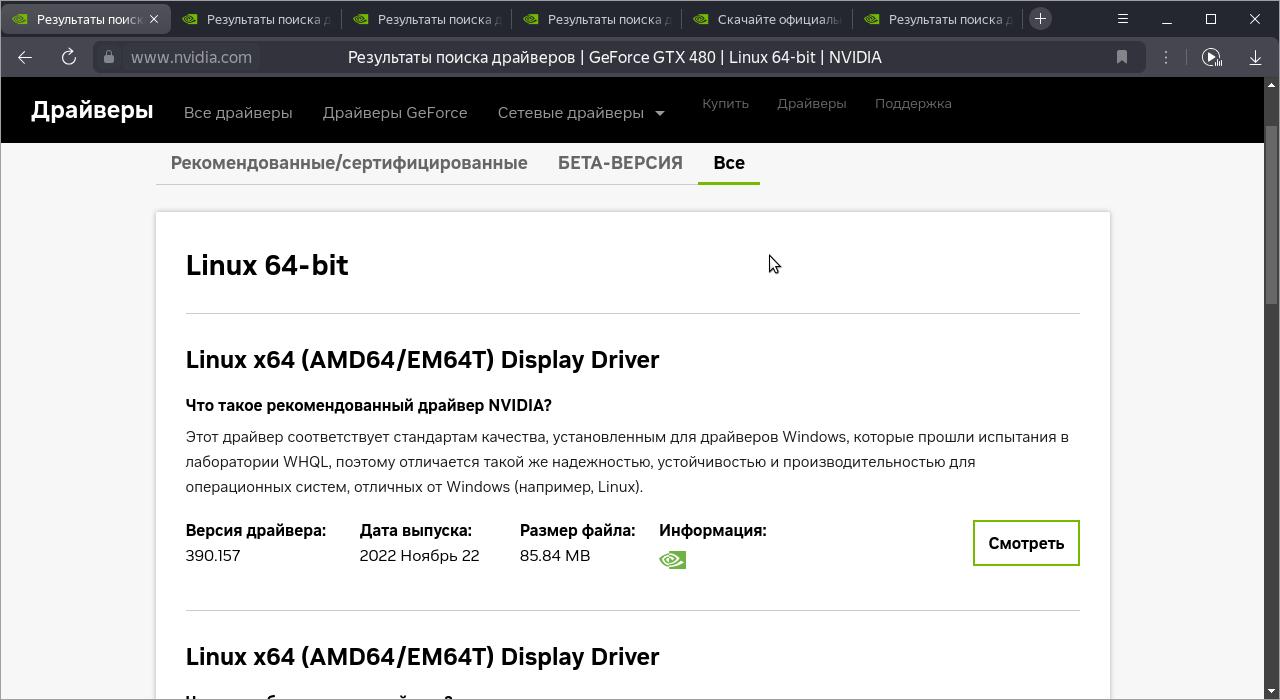Viewport: 1280px width, 700px height.
Task: Click the arrow next to 'Сетевые драйверы'
Action: (659, 114)
